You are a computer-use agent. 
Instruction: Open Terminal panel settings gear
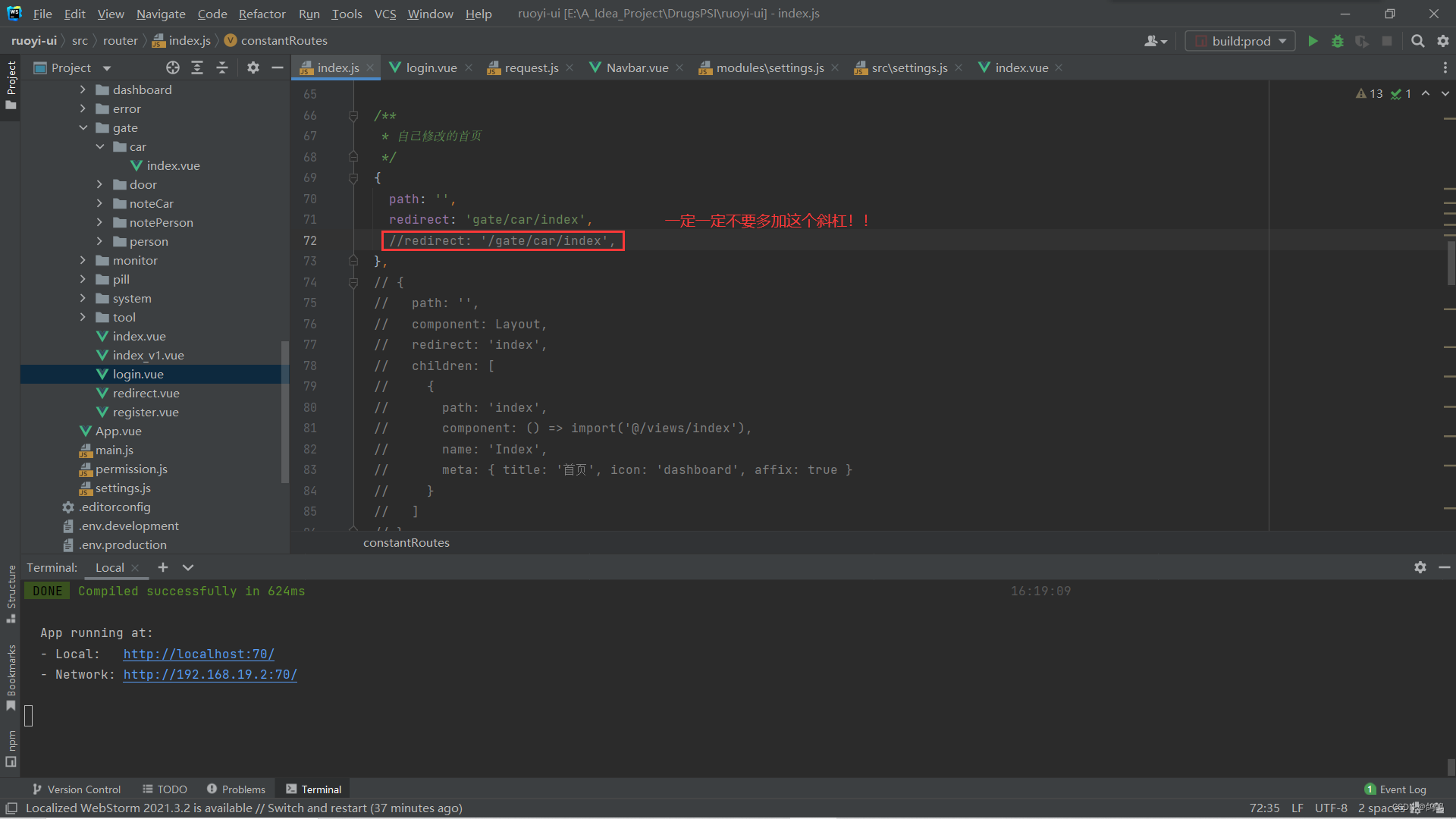[x=1420, y=567]
